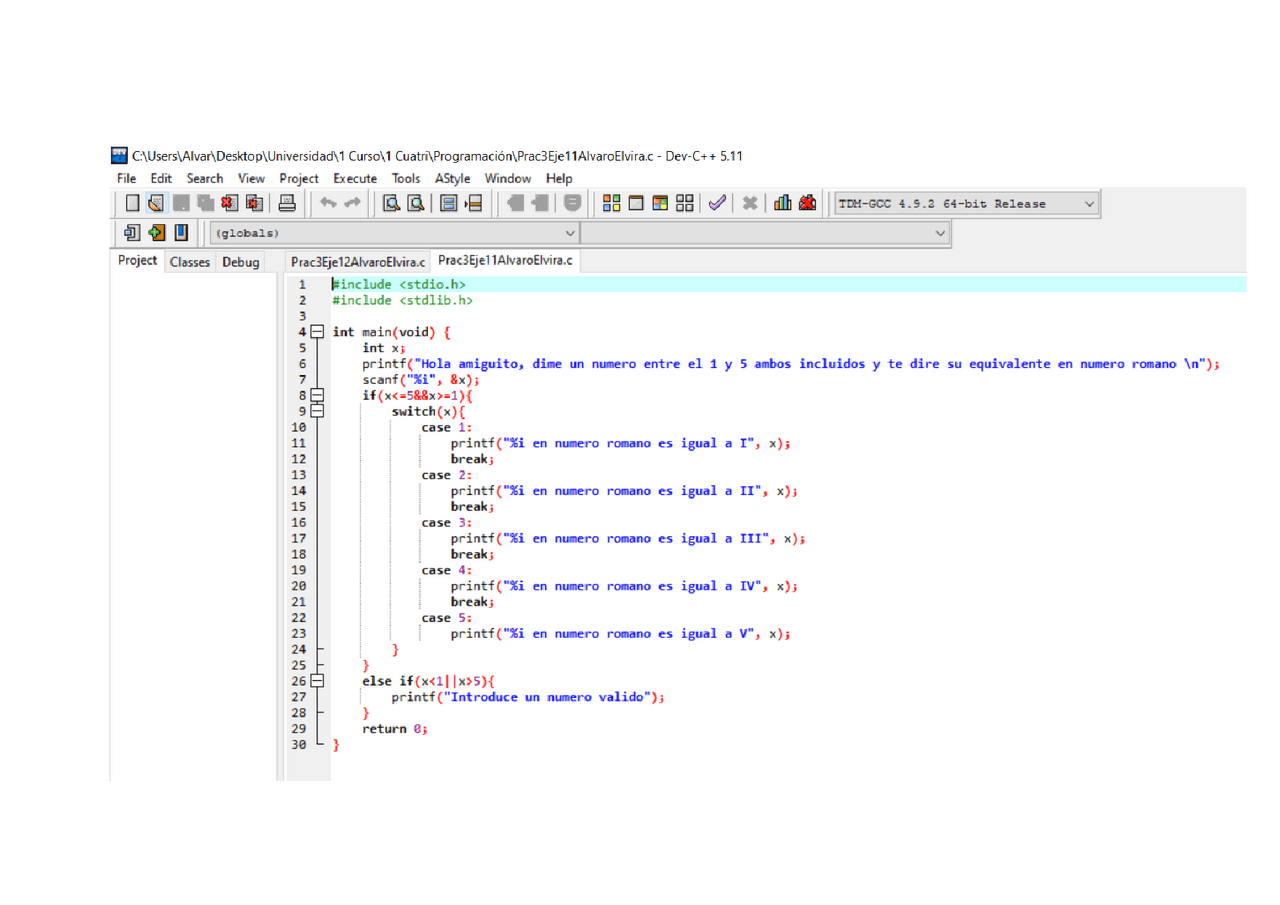Click the syntax check checkmark icon
This screenshot has height=905, width=1280.
coord(716,202)
